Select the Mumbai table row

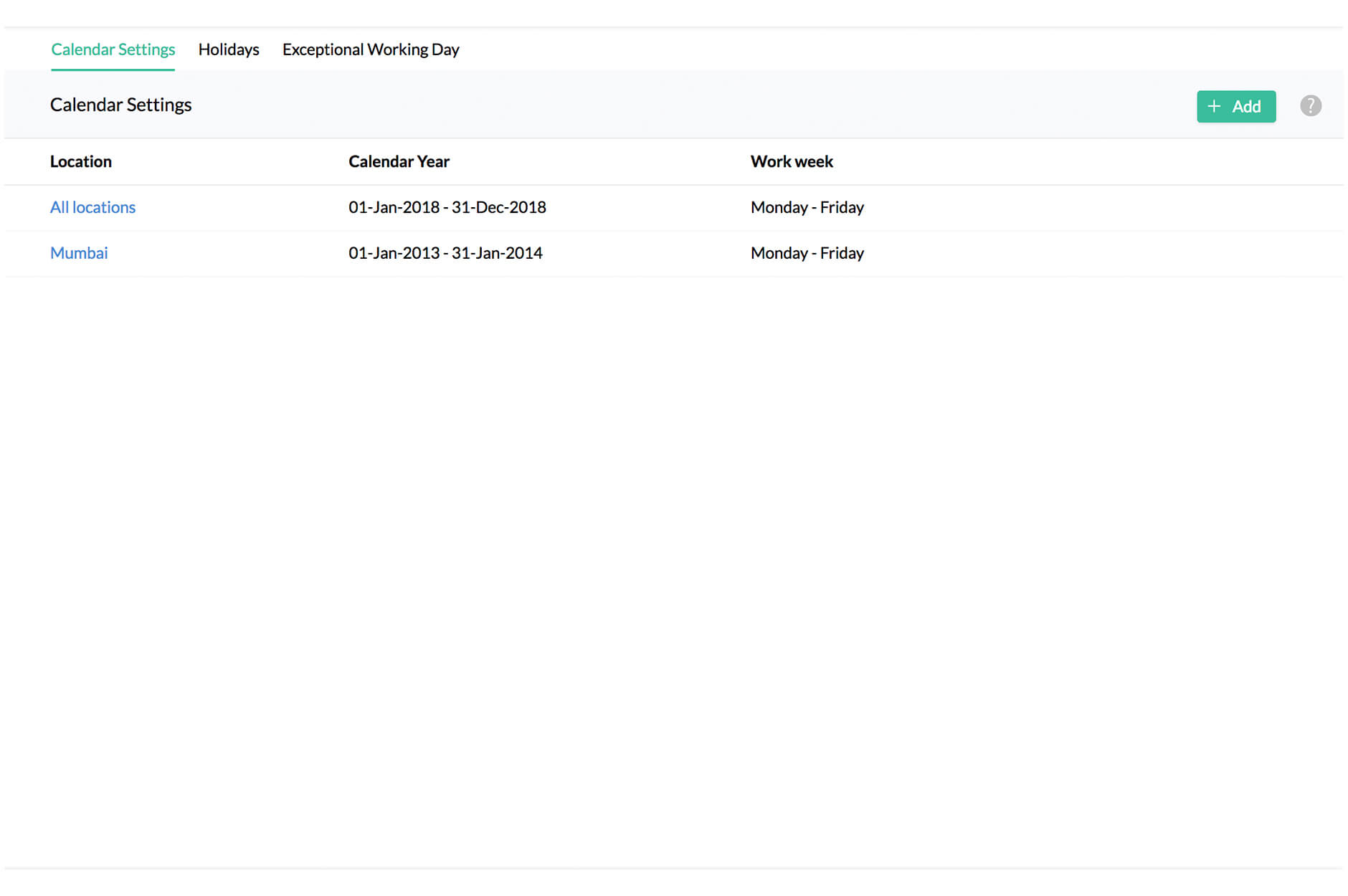pos(645,252)
